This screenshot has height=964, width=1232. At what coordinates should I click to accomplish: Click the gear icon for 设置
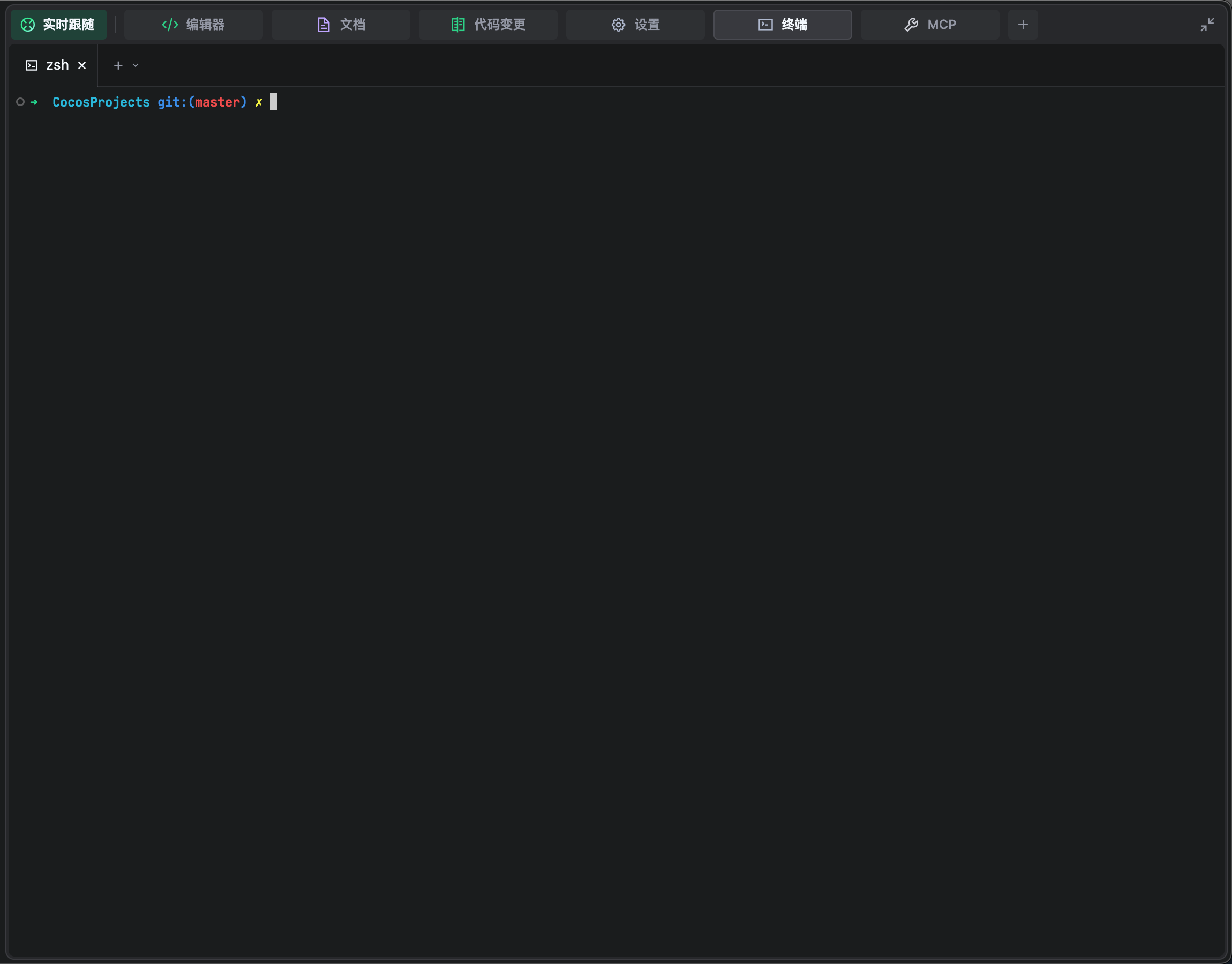(618, 24)
